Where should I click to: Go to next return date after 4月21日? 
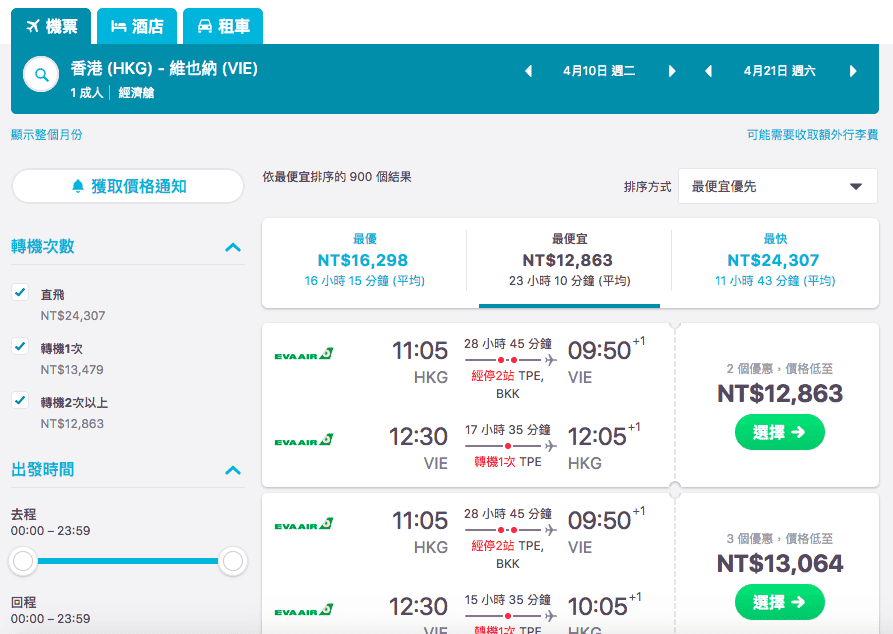pos(853,71)
